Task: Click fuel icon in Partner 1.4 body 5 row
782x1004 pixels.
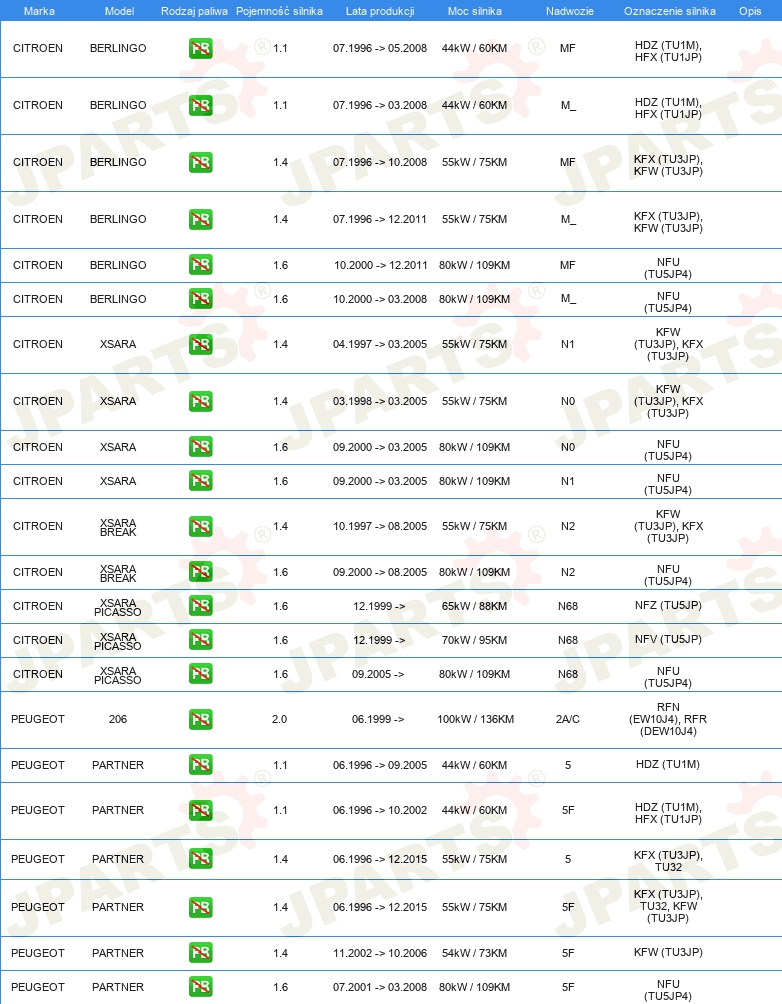Action: [200, 859]
